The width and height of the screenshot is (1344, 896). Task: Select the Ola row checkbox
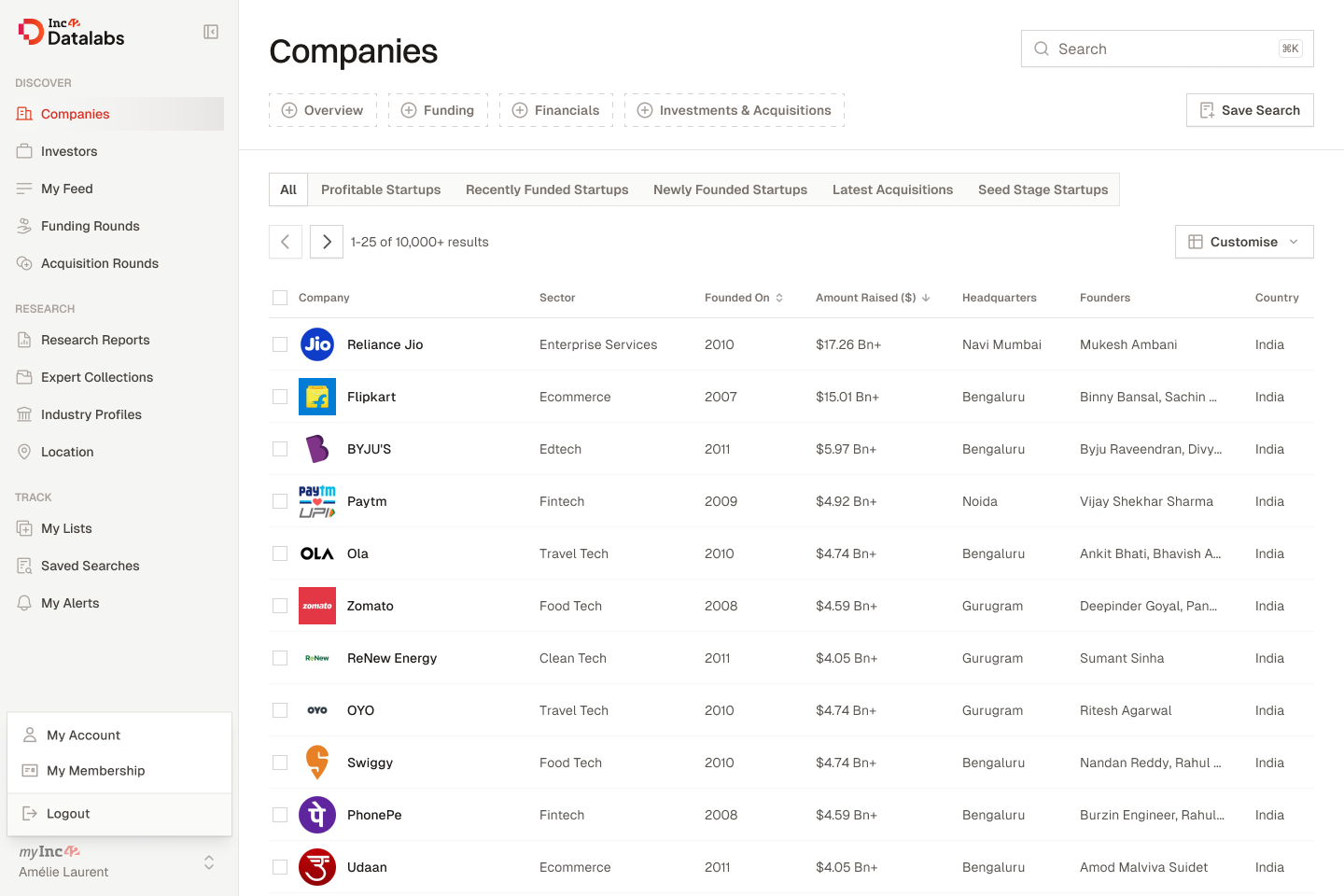tap(280, 553)
